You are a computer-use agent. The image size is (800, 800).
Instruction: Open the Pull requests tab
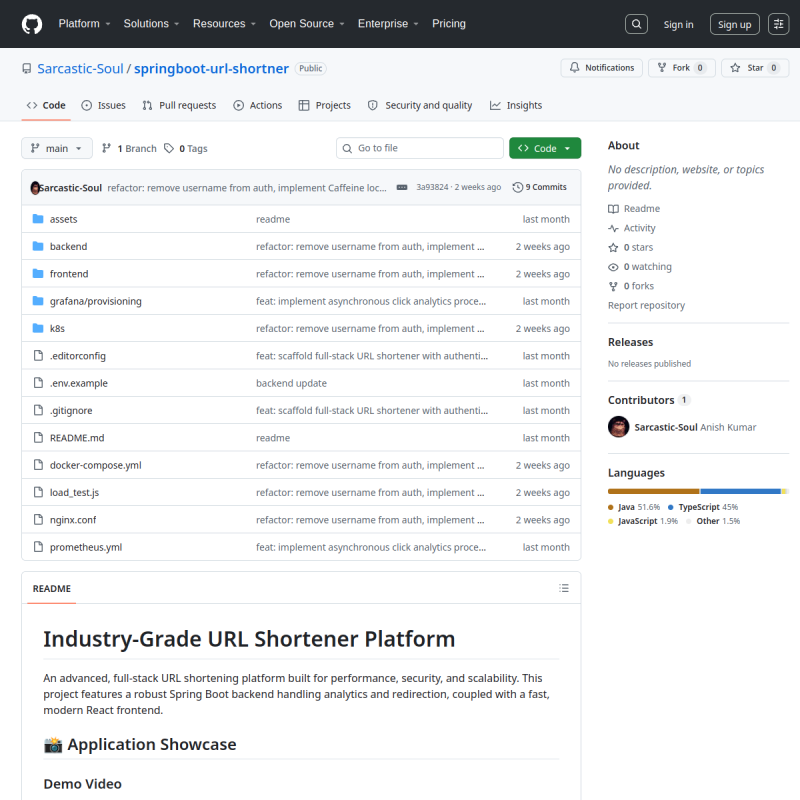click(179, 105)
